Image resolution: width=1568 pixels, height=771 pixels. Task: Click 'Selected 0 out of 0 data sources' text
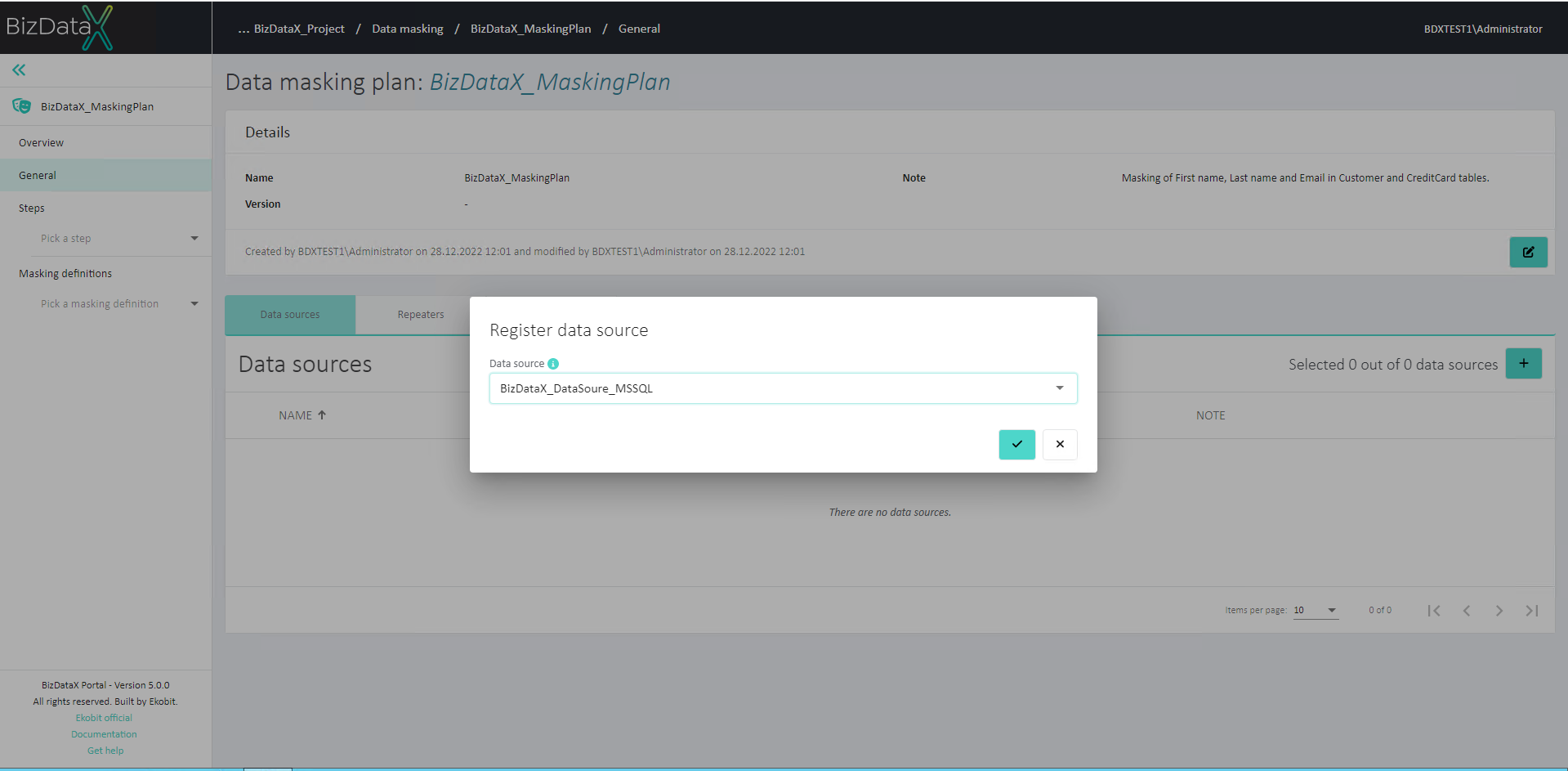[1393, 365]
